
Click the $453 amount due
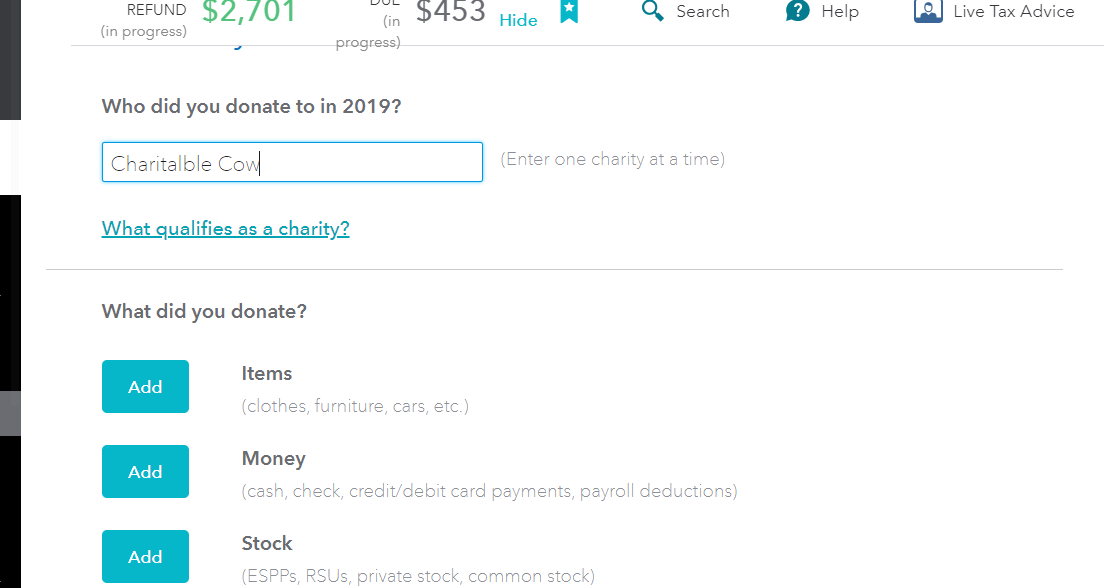tap(450, 12)
